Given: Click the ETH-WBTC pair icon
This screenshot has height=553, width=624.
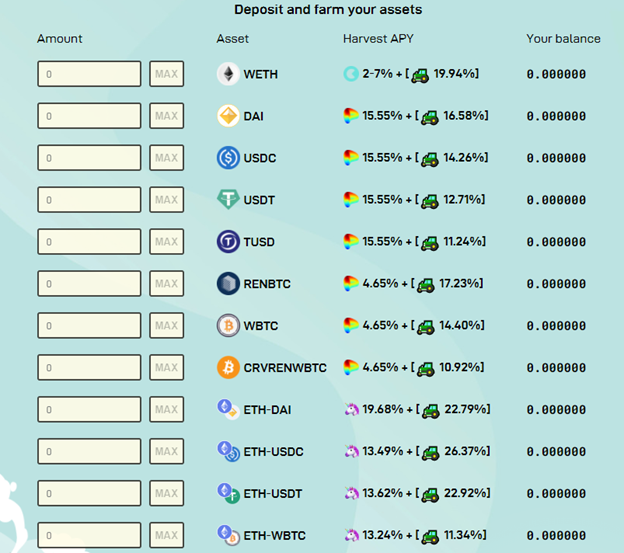Looking at the screenshot, I should [x=228, y=535].
